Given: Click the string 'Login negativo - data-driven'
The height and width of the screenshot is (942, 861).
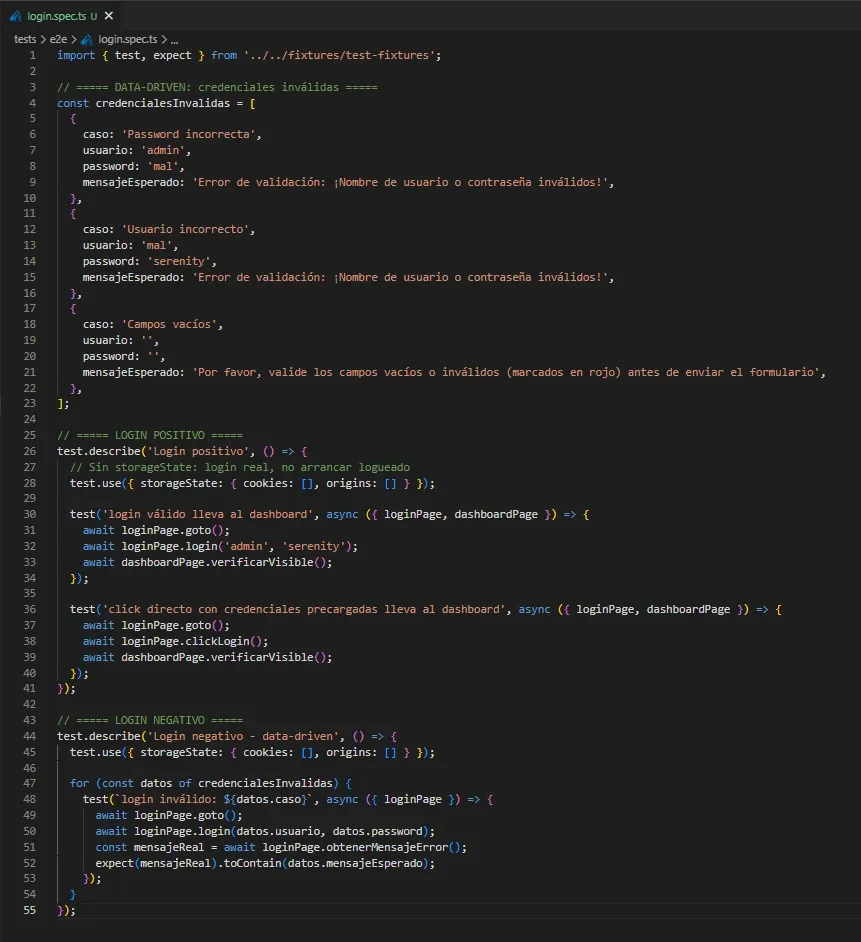Looking at the screenshot, I should click(x=243, y=737).
